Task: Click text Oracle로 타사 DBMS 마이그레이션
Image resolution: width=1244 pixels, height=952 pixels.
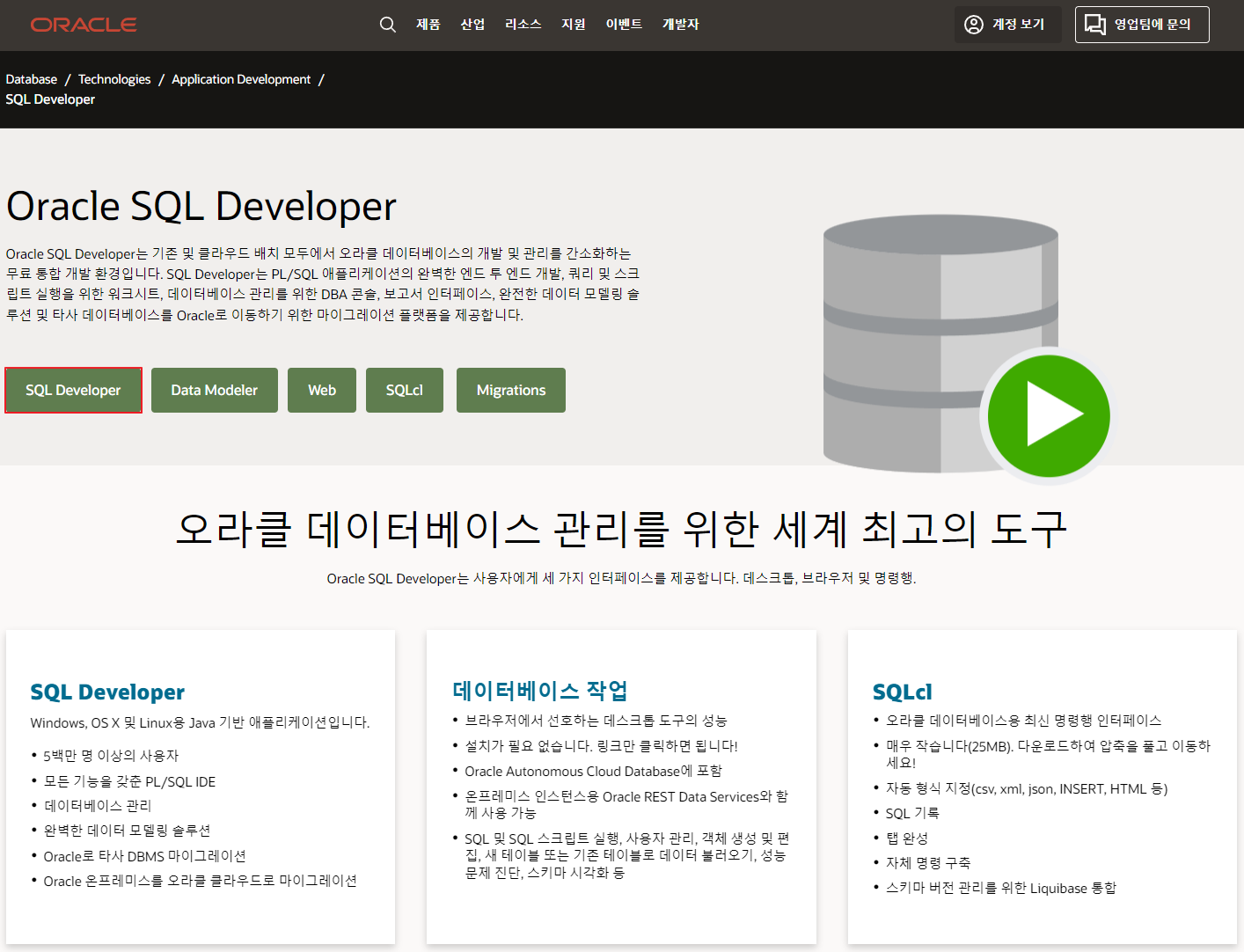Action: point(145,856)
